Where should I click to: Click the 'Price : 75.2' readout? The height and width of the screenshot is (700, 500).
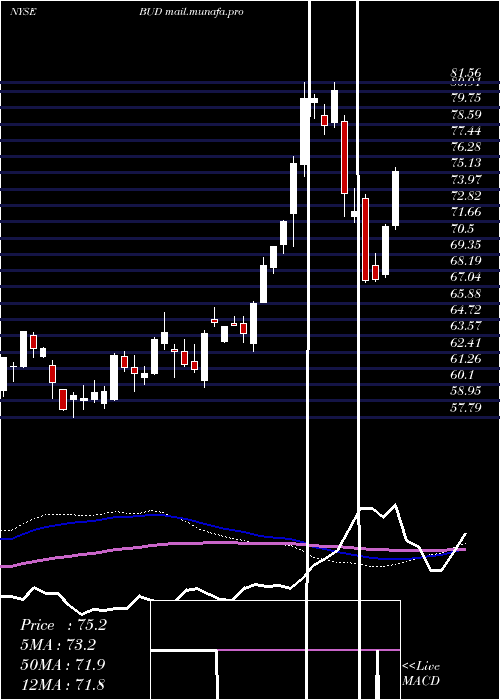[63, 625]
